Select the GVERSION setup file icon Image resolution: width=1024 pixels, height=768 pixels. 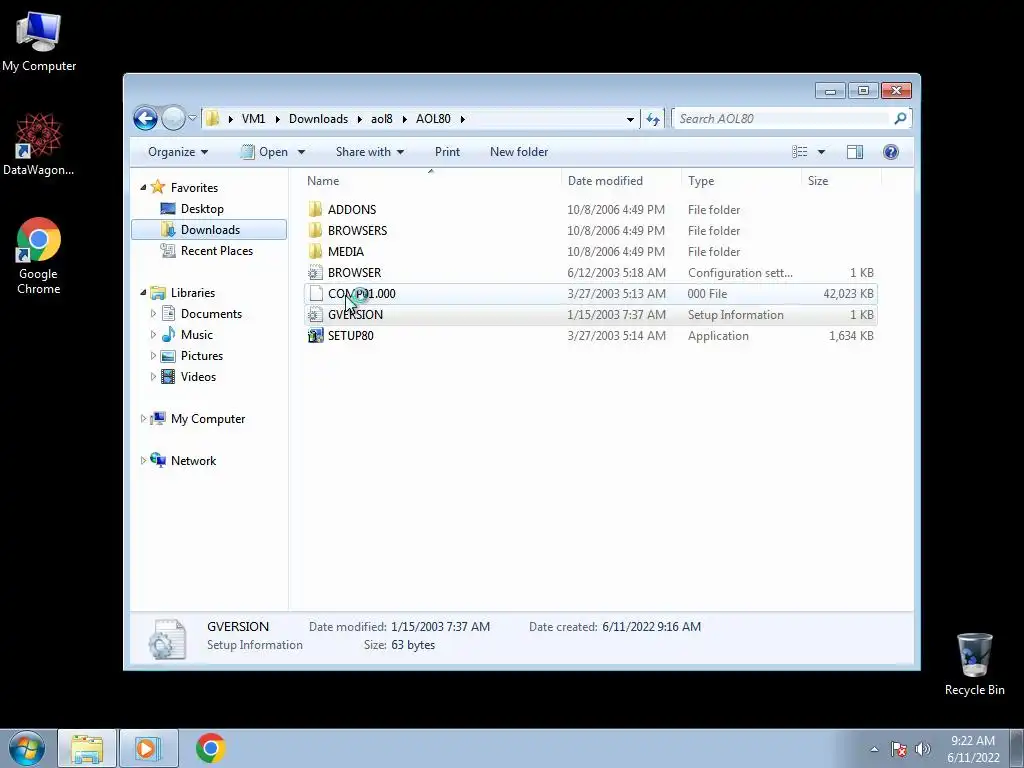pyautogui.click(x=315, y=314)
